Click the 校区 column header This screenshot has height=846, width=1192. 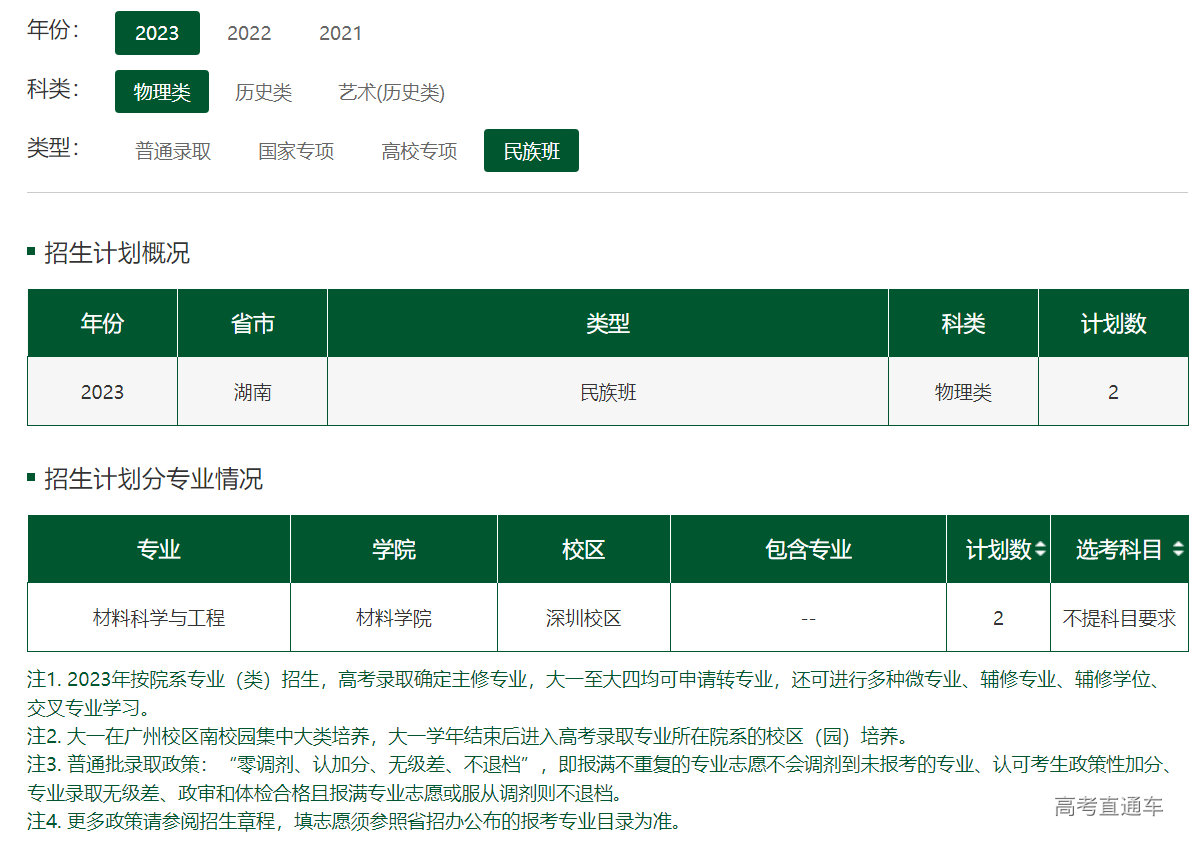[583, 549]
